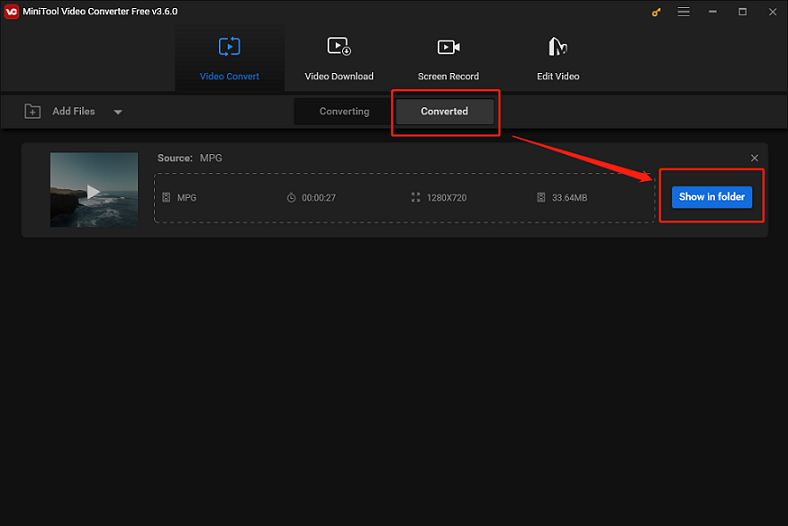Open the Screen Record tab
Viewport: 788px width, 526px height.
click(x=448, y=58)
